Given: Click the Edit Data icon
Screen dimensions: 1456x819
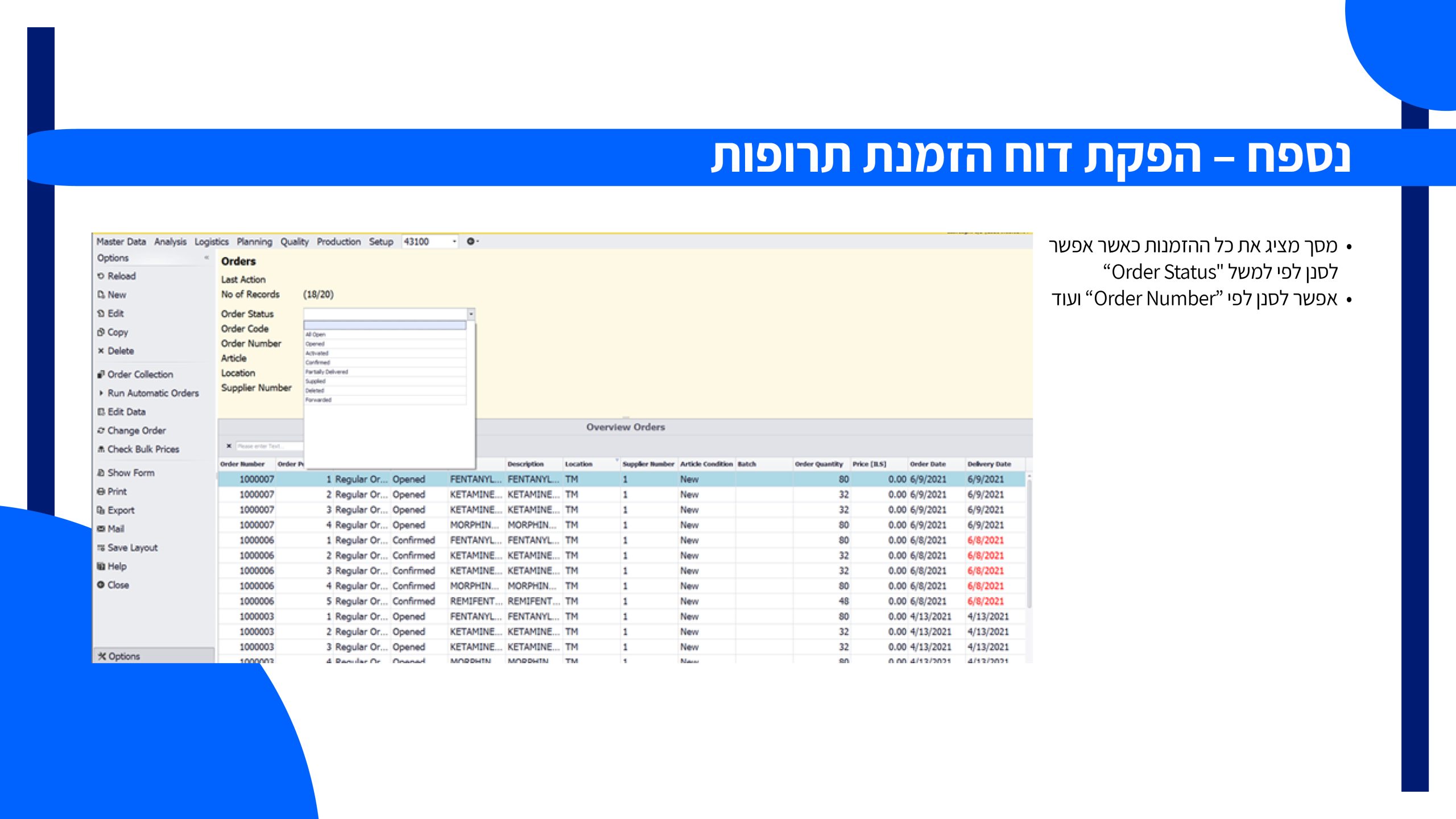Looking at the screenshot, I should [x=101, y=412].
